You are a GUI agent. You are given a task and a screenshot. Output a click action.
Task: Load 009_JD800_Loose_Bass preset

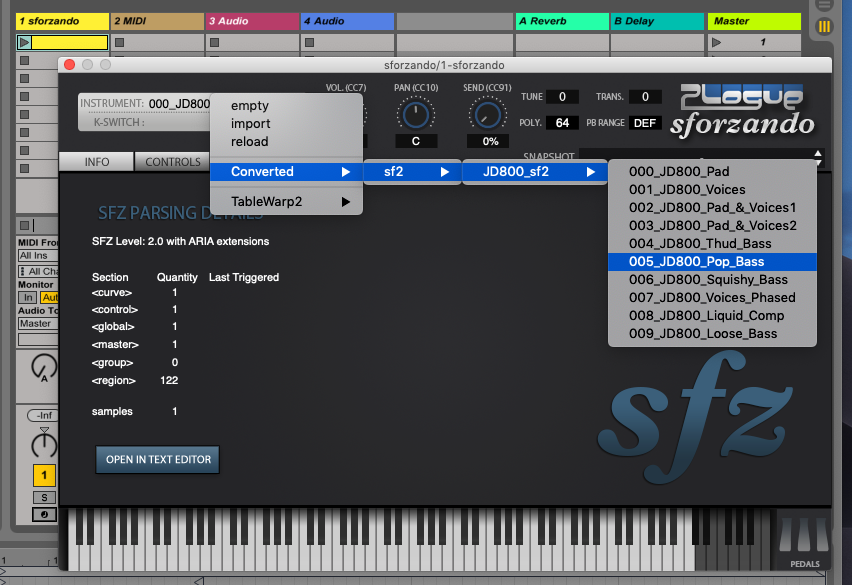(x=712, y=334)
